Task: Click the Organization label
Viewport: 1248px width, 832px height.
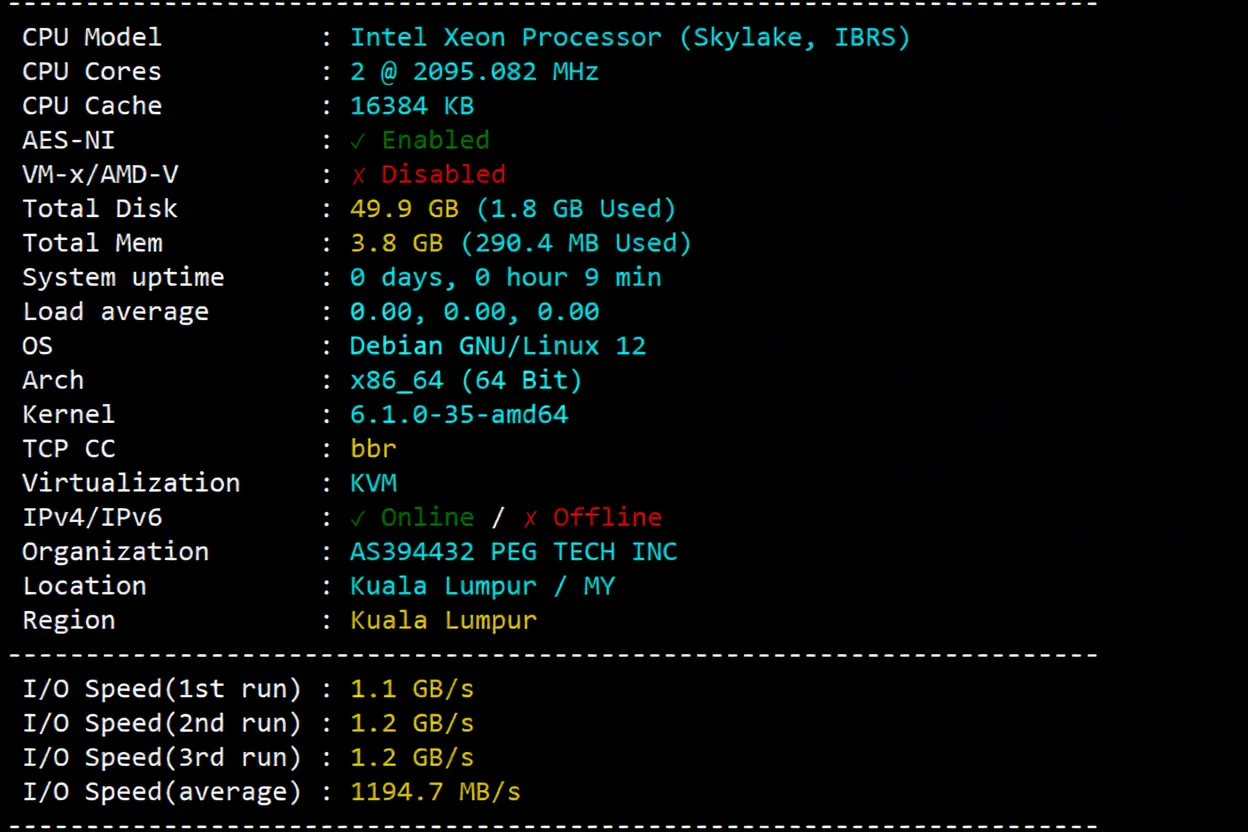Action: coord(116,552)
